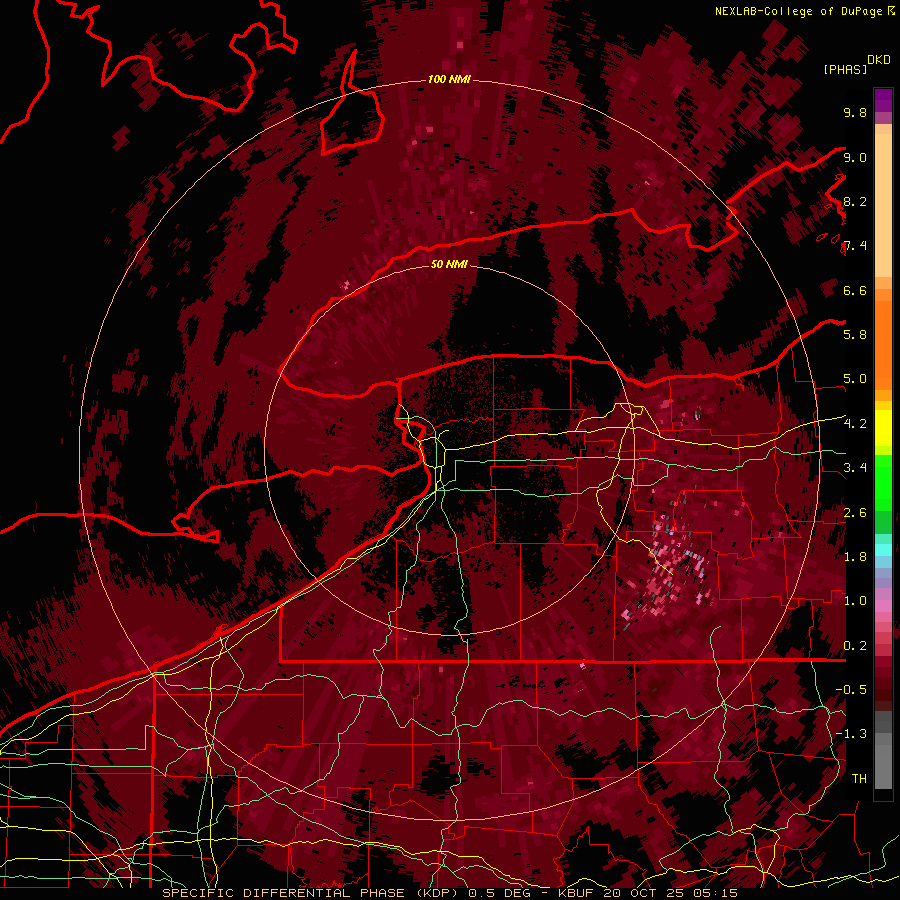
Task: Select the 1.0 scale label
Action: click(855, 601)
